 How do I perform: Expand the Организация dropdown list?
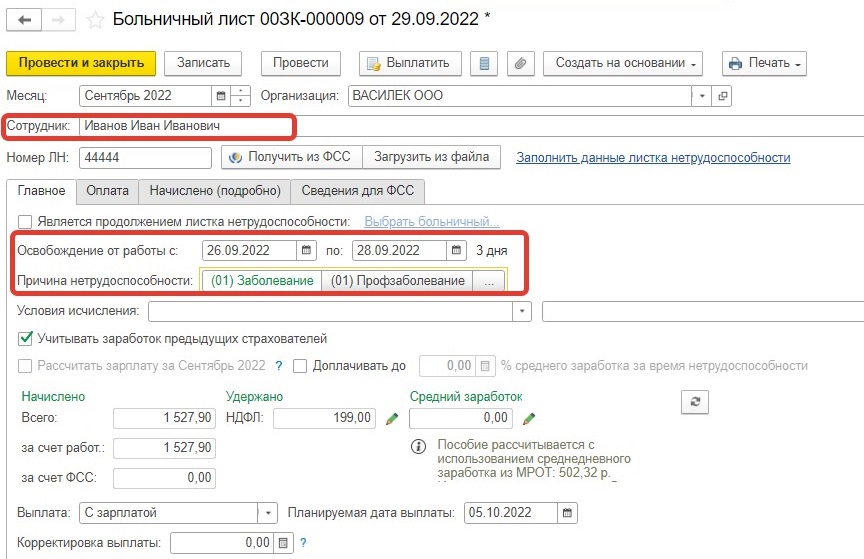[x=701, y=96]
